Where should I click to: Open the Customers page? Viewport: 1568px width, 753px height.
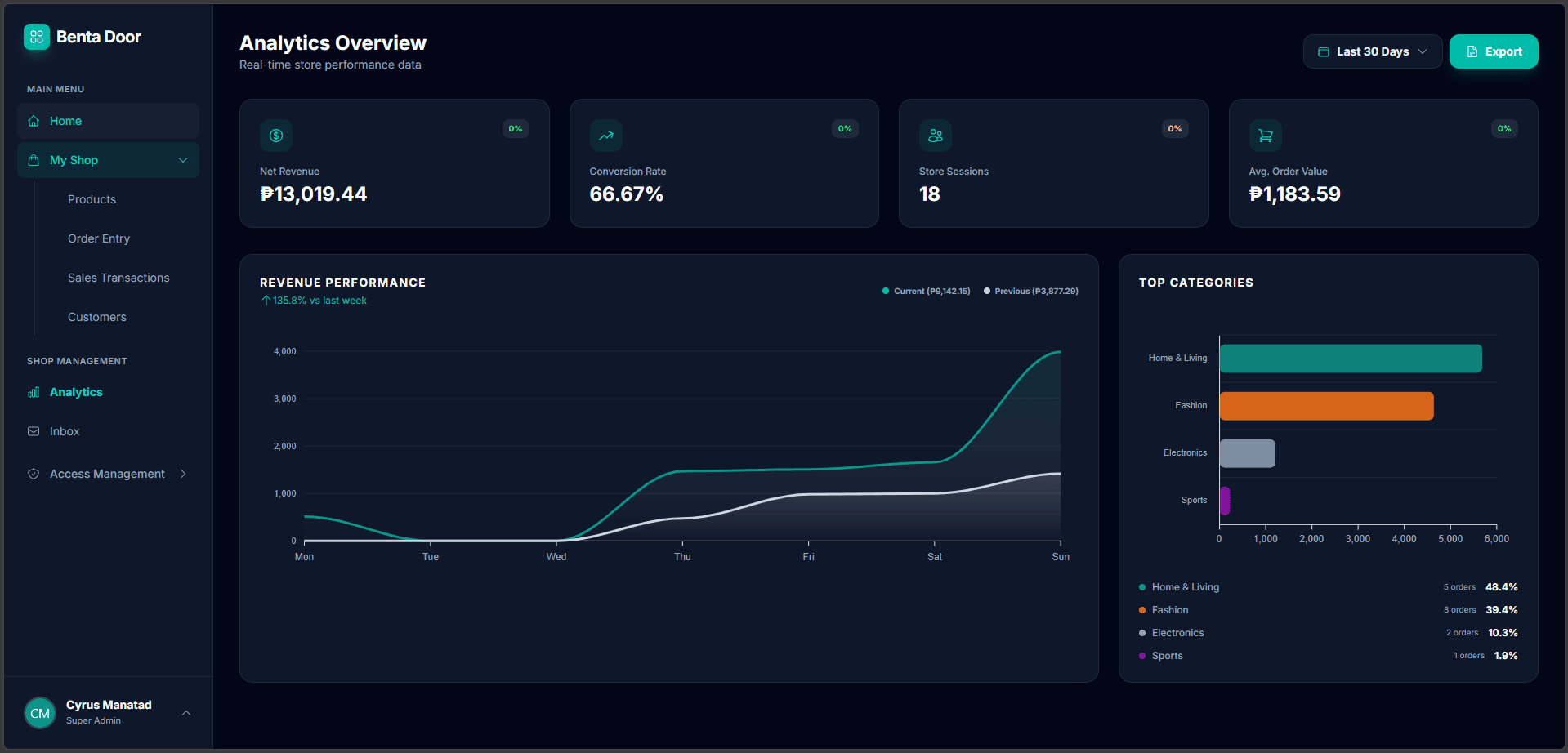tap(97, 317)
